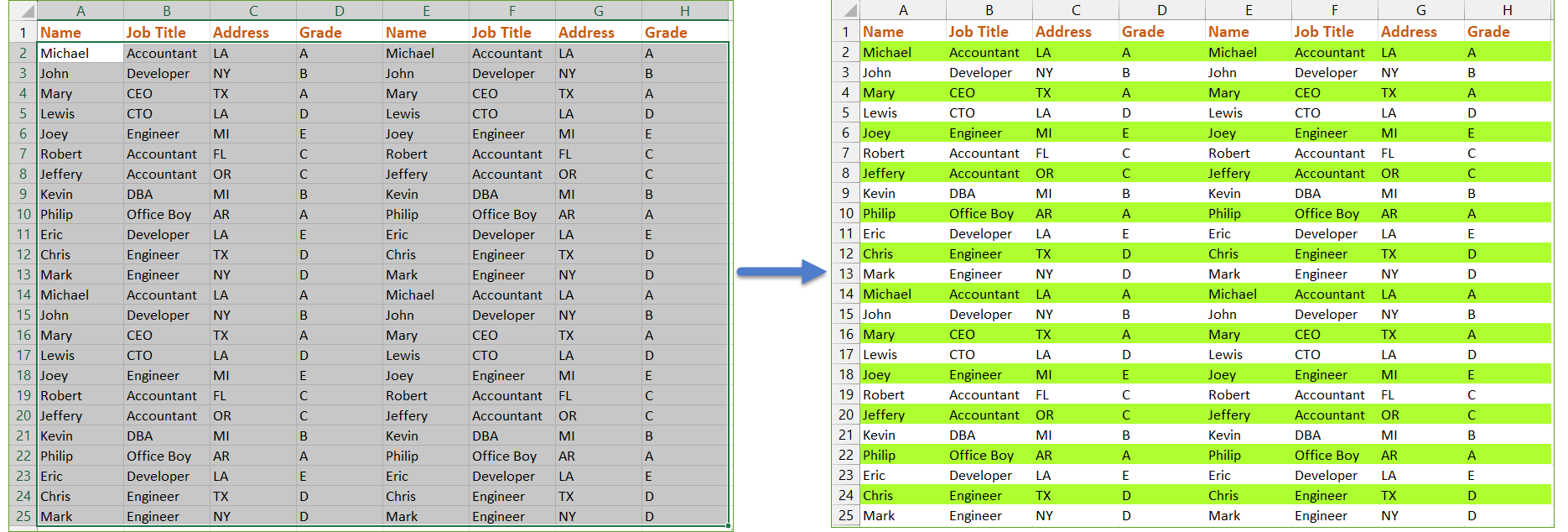This screenshot has width=1568, height=532.
Task: Select cell E21 Kevin in the left sheet
Action: [x=426, y=436]
